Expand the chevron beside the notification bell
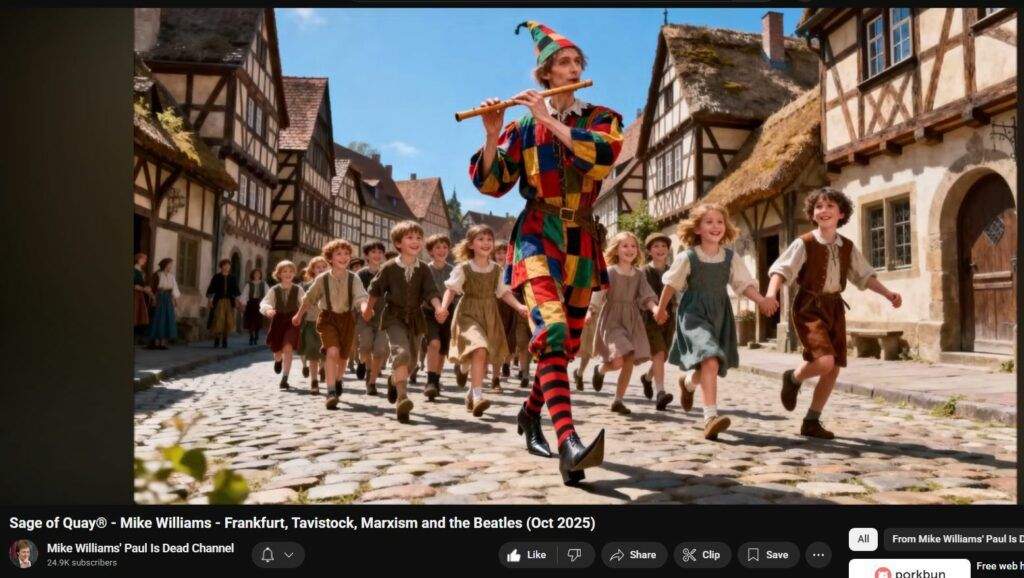Viewport: 1024px width, 578px height. pyautogui.click(x=289, y=555)
